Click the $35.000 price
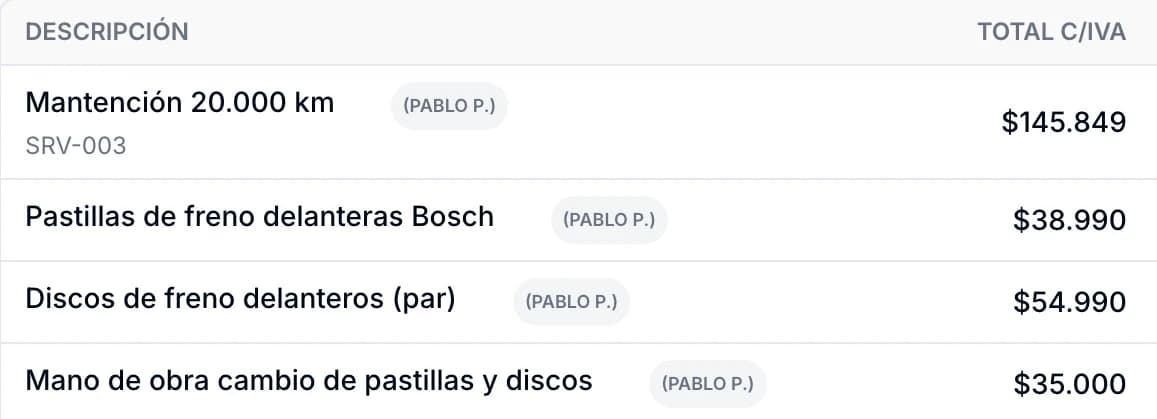Image resolution: width=1157 pixels, height=419 pixels. click(1069, 384)
